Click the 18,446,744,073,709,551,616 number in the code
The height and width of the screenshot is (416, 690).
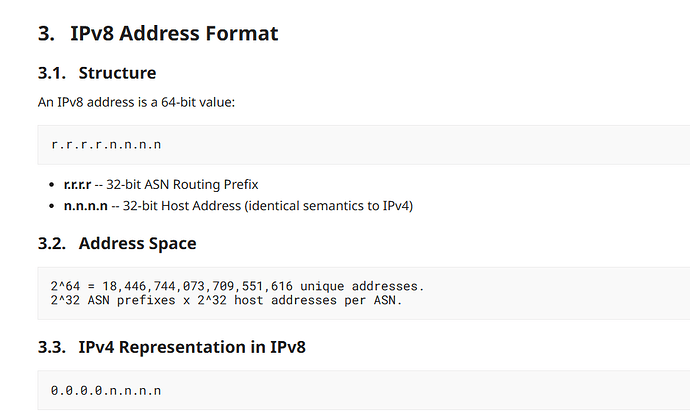198,287
